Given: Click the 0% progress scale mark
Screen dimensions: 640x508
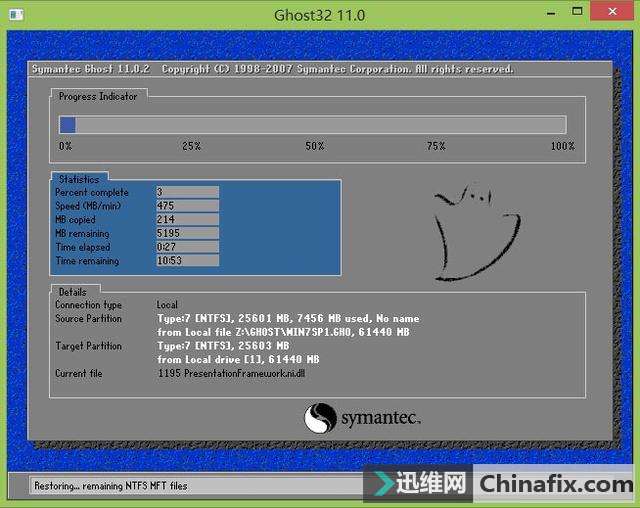Looking at the screenshot, I should tap(65, 146).
